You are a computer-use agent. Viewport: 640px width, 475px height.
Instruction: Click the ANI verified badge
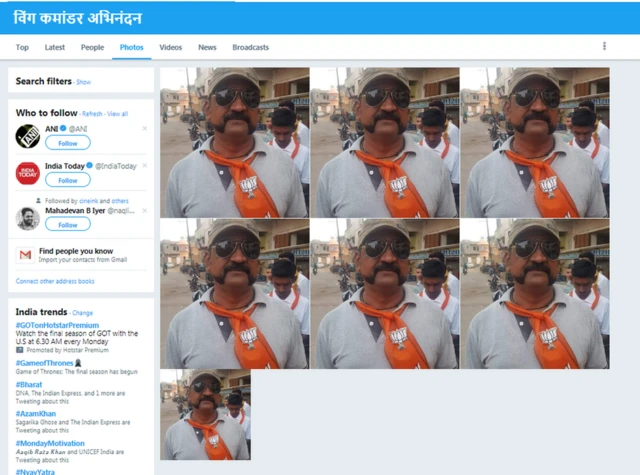tap(63, 129)
